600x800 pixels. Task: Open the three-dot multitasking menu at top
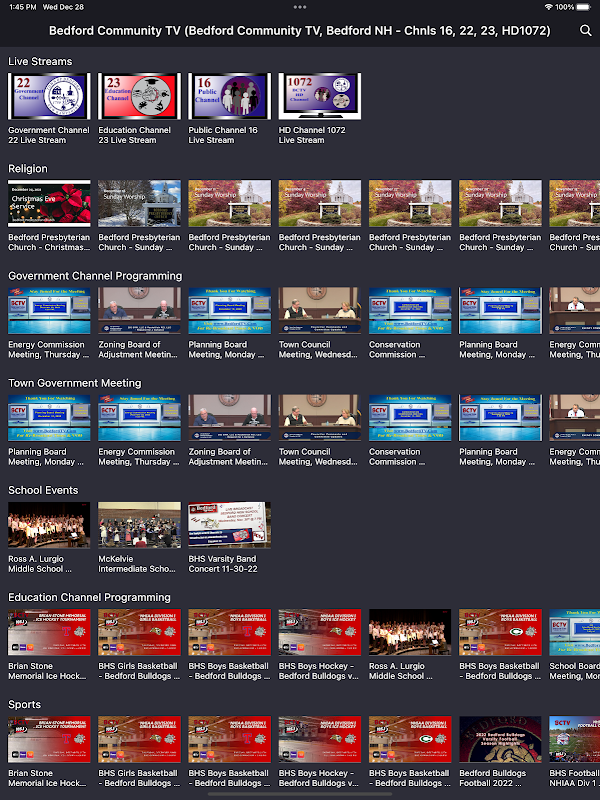coord(300,7)
